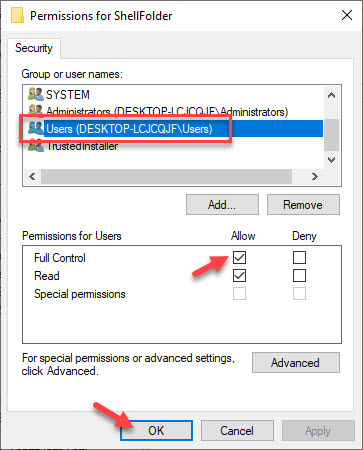Image resolution: width=363 pixels, height=450 pixels.
Task: Click the down arrow of group list scrollbar
Action: [331, 160]
